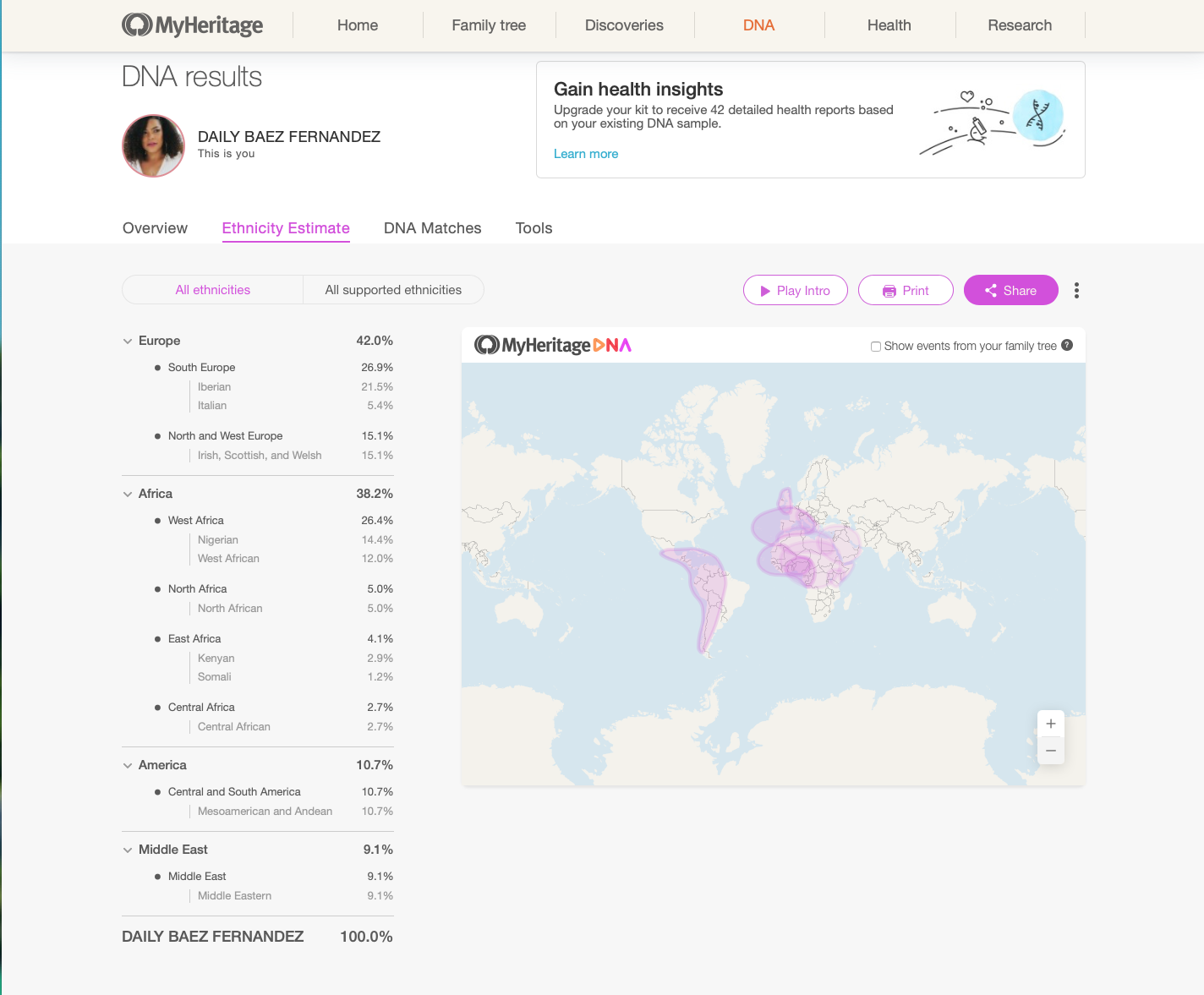Click the Africa 38.2% value
The image size is (1204, 995).
[375, 494]
